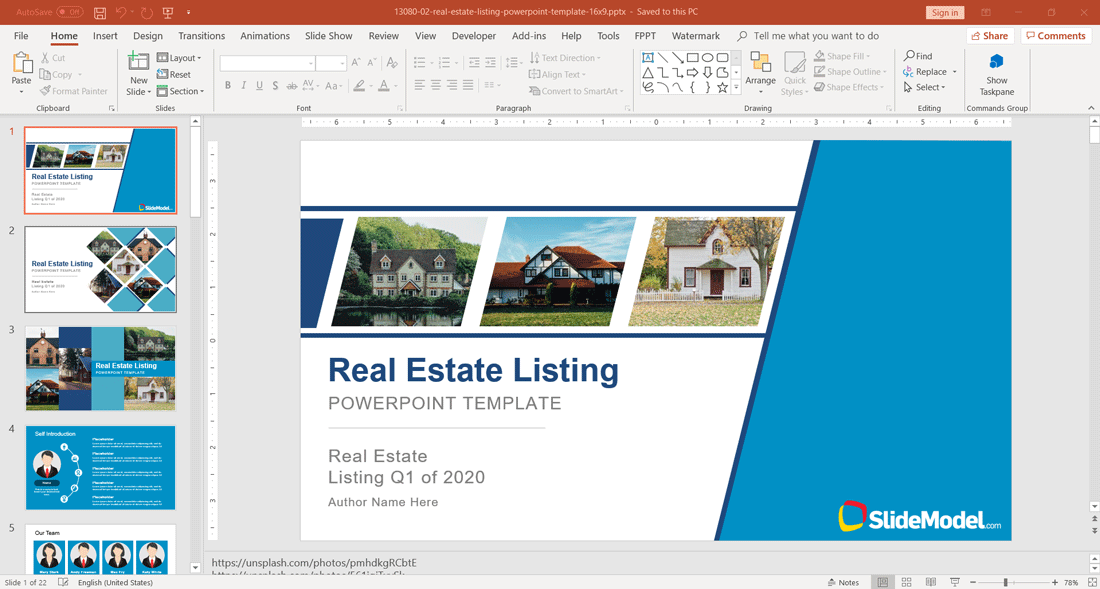The height and width of the screenshot is (589, 1100).
Task: Select the rectangle shape in gallery
Action: point(692,57)
